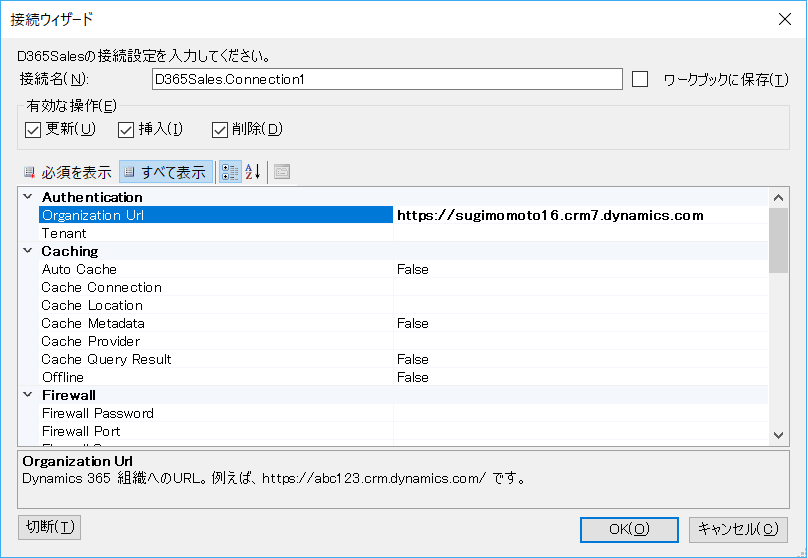Click the すべて表示 toolbar button

(x=166, y=172)
